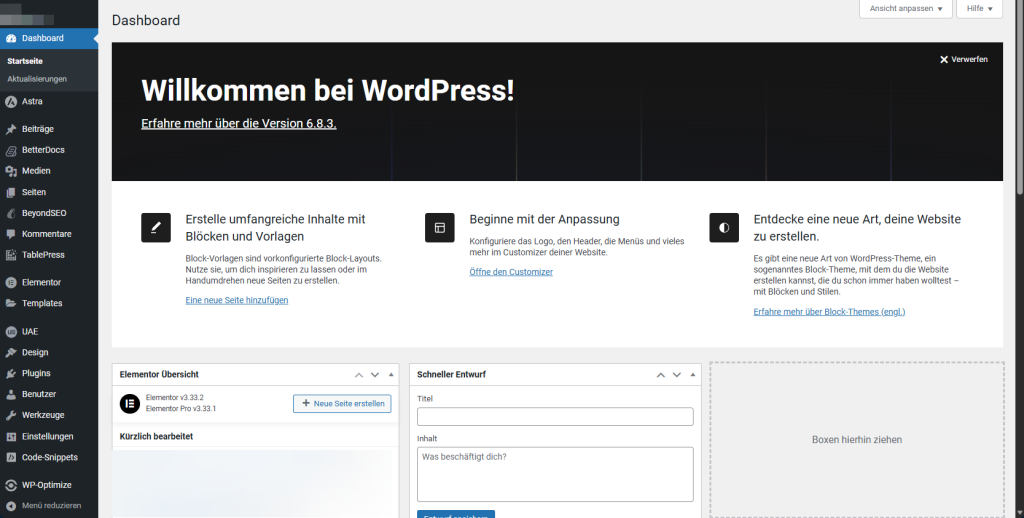Click the Einstellungen settings icon
This screenshot has height=518, width=1024.
(11, 437)
